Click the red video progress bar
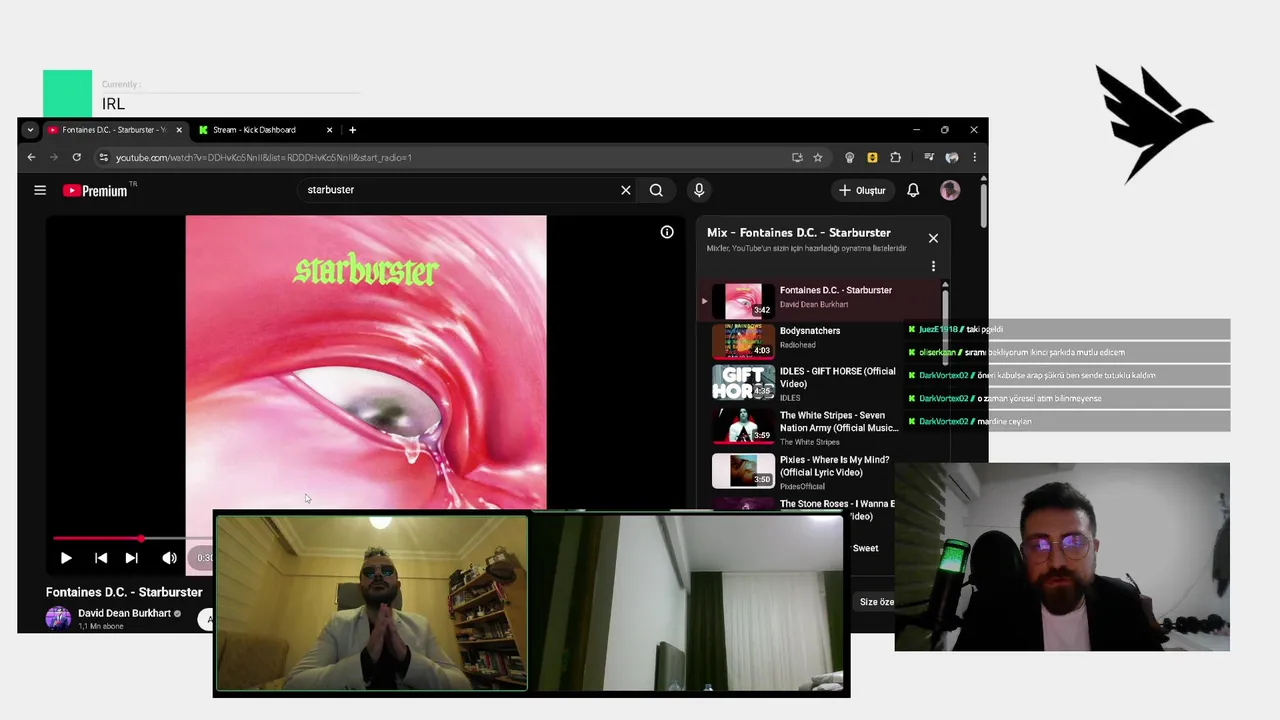The height and width of the screenshot is (720, 1280). (x=97, y=539)
